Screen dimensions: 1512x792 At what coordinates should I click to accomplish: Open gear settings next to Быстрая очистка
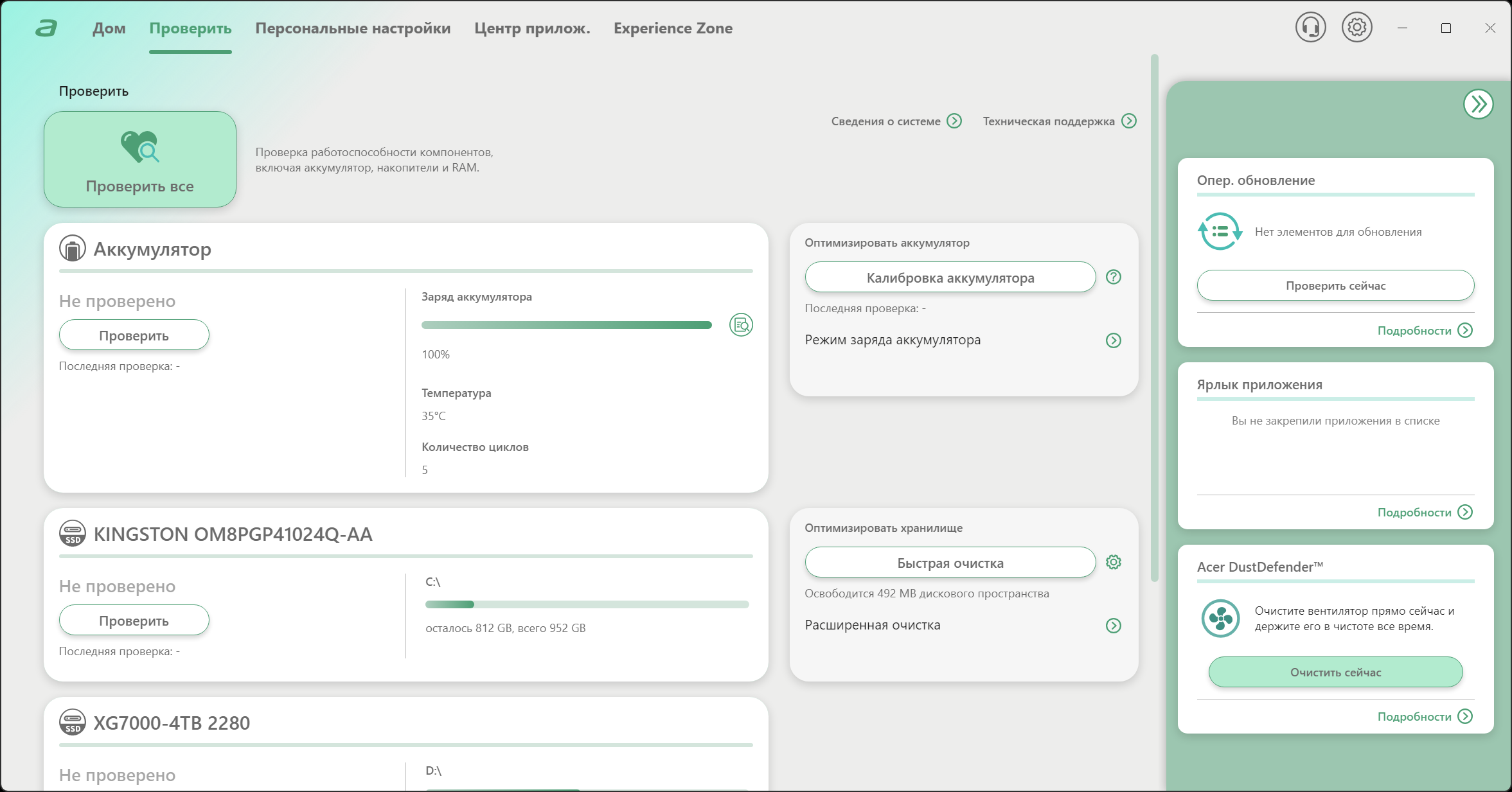click(x=1113, y=562)
